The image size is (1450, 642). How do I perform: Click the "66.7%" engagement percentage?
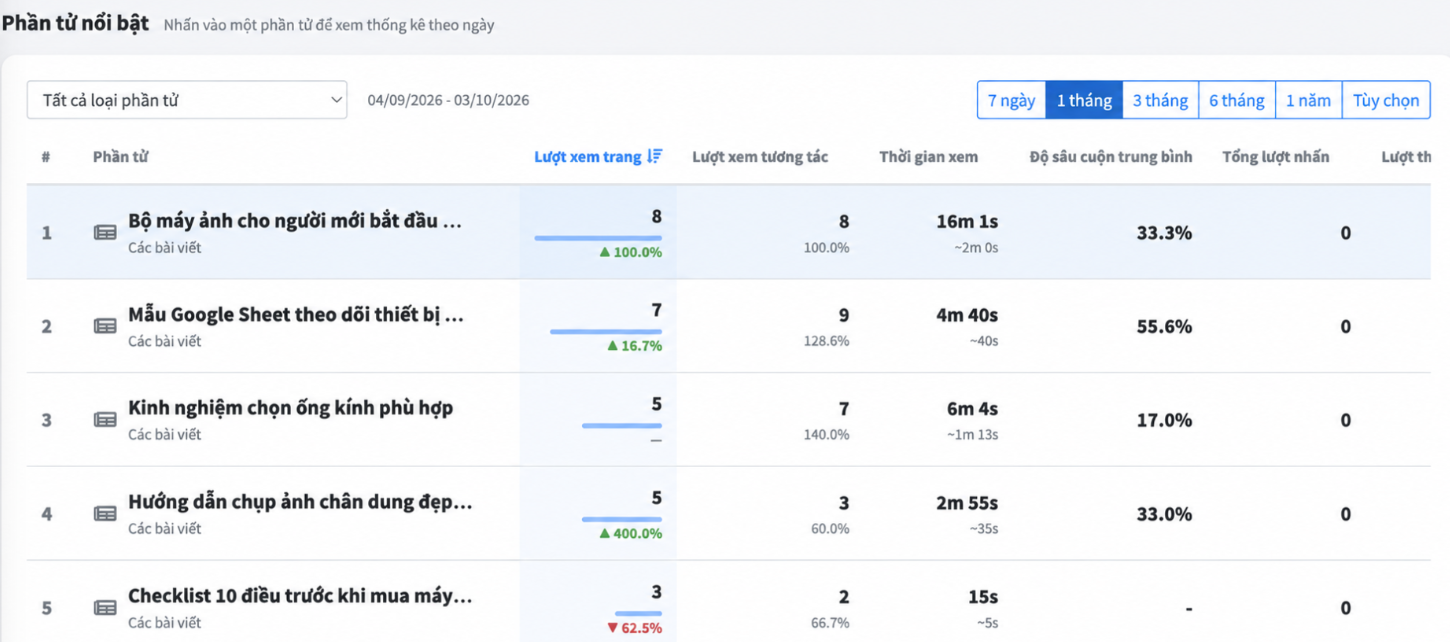[830, 623]
